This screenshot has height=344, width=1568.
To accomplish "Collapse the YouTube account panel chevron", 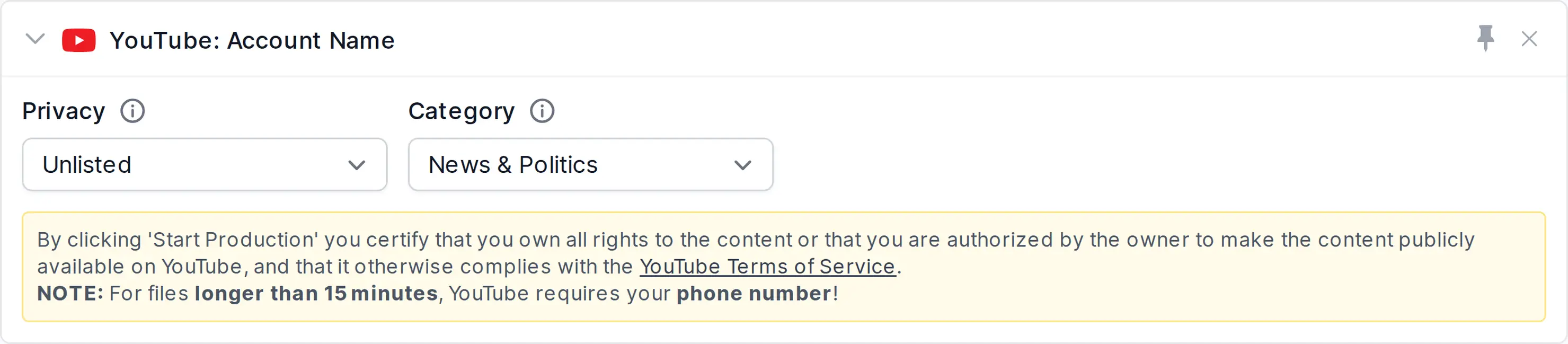I will click(36, 40).
